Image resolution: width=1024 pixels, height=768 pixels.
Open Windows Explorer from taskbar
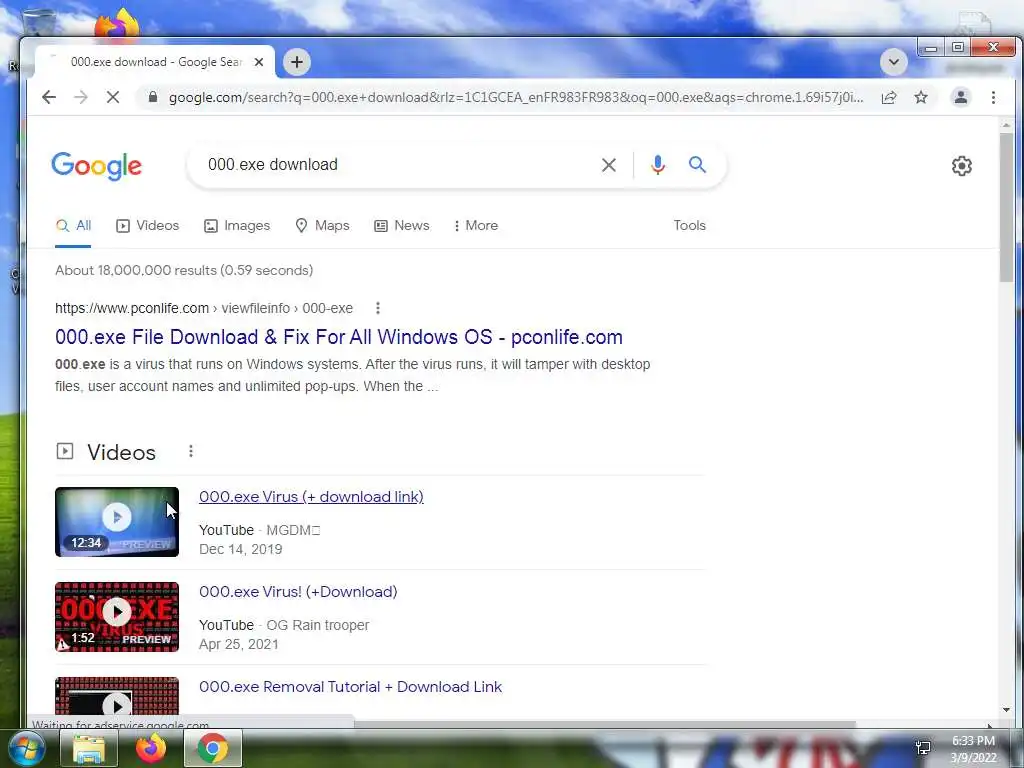[89, 748]
